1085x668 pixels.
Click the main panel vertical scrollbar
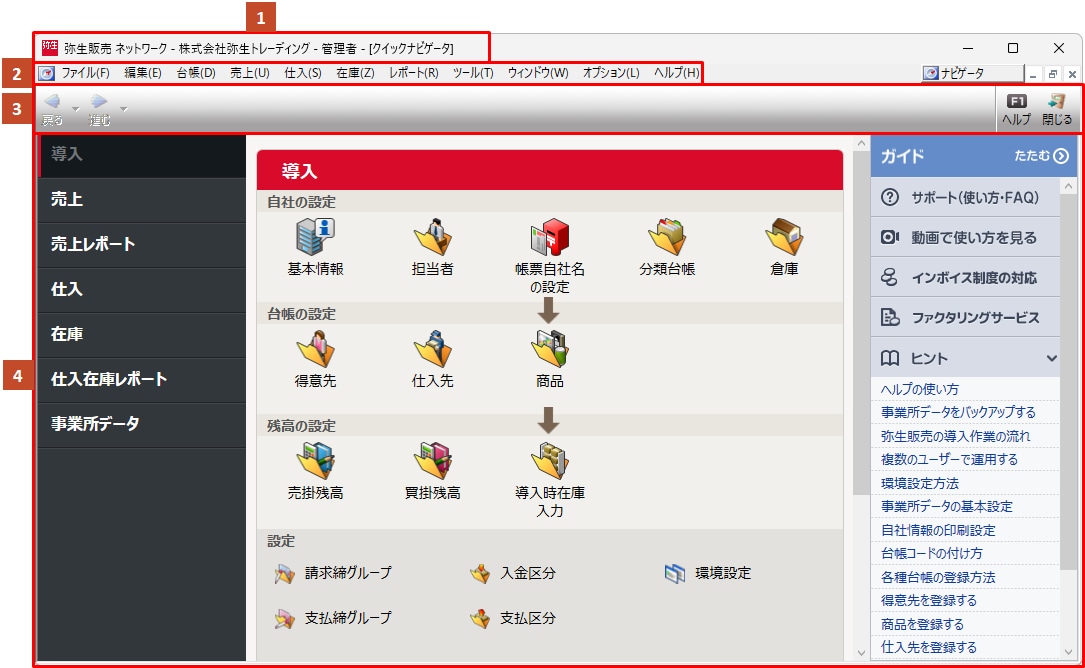(x=859, y=320)
